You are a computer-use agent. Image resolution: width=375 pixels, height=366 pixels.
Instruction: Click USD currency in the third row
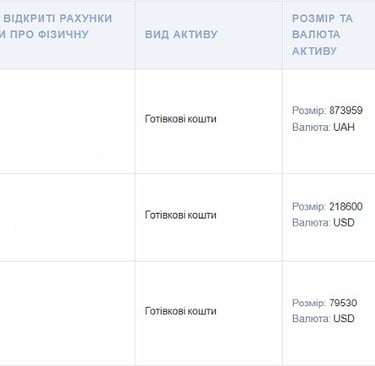[x=344, y=318]
